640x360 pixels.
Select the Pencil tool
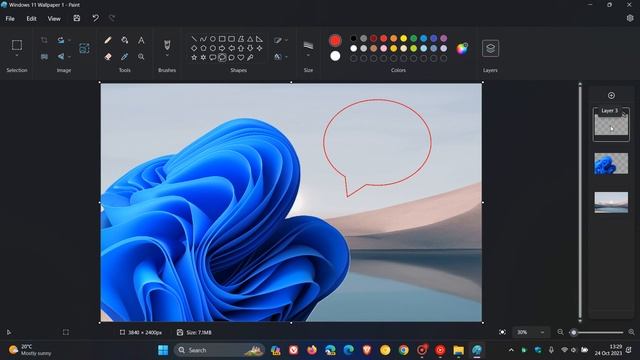(108, 40)
